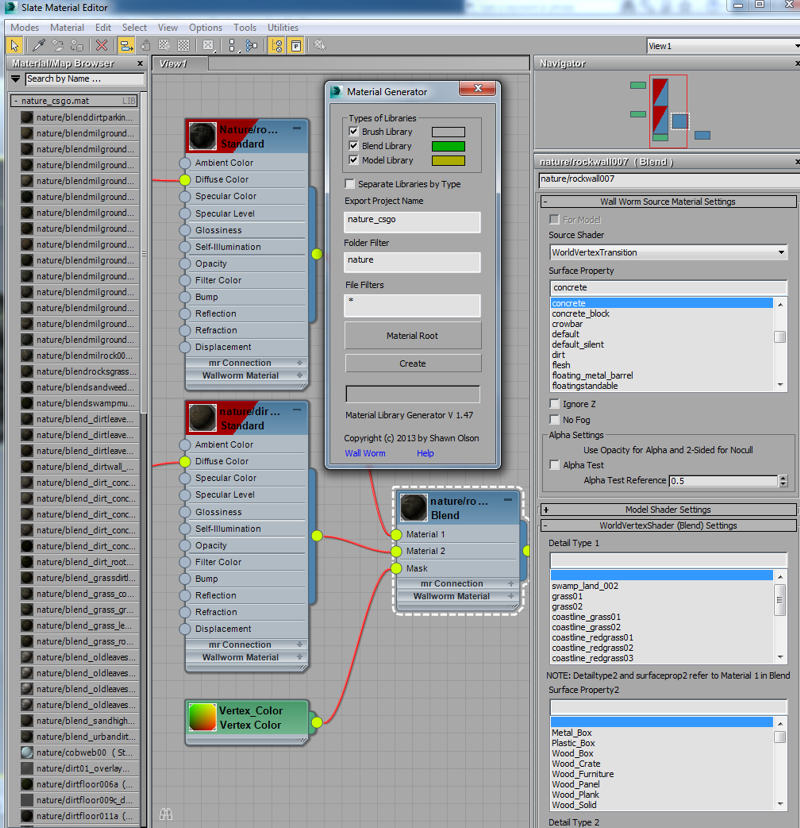Click the Brush Library gray color swatch
800x828 pixels.
[x=448, y=132]
